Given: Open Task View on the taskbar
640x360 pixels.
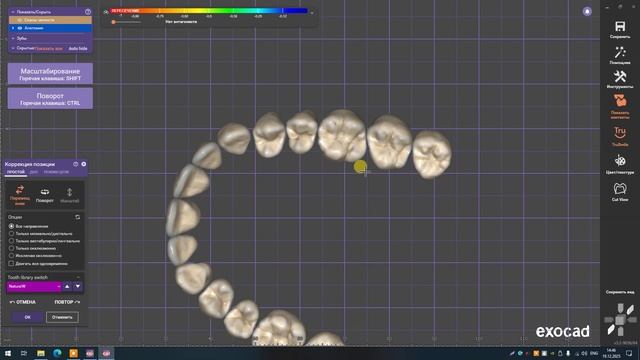Looking at the screenshot, I should (24, 353).
